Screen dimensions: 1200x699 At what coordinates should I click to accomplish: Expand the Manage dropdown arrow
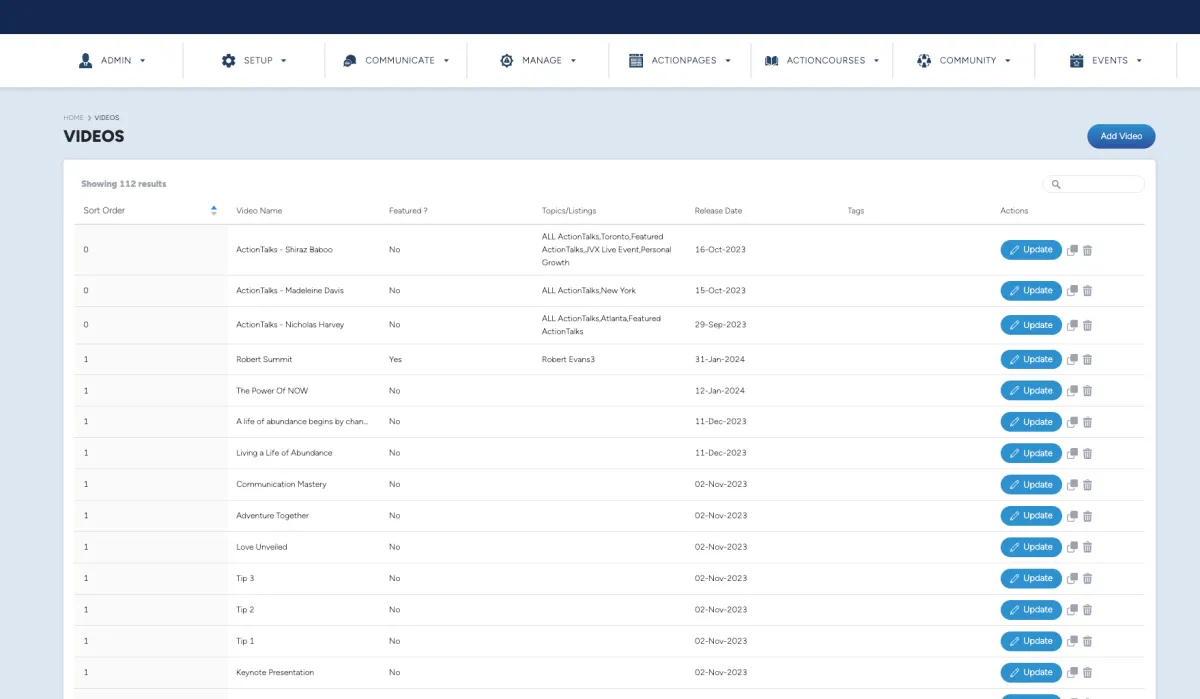[x=573, y=61]
